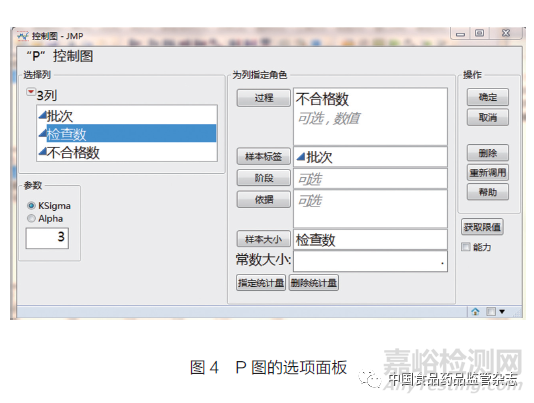Click the red triangle next to 3列
The width and height of the screenshot is (534, 403).
point(31,92)
